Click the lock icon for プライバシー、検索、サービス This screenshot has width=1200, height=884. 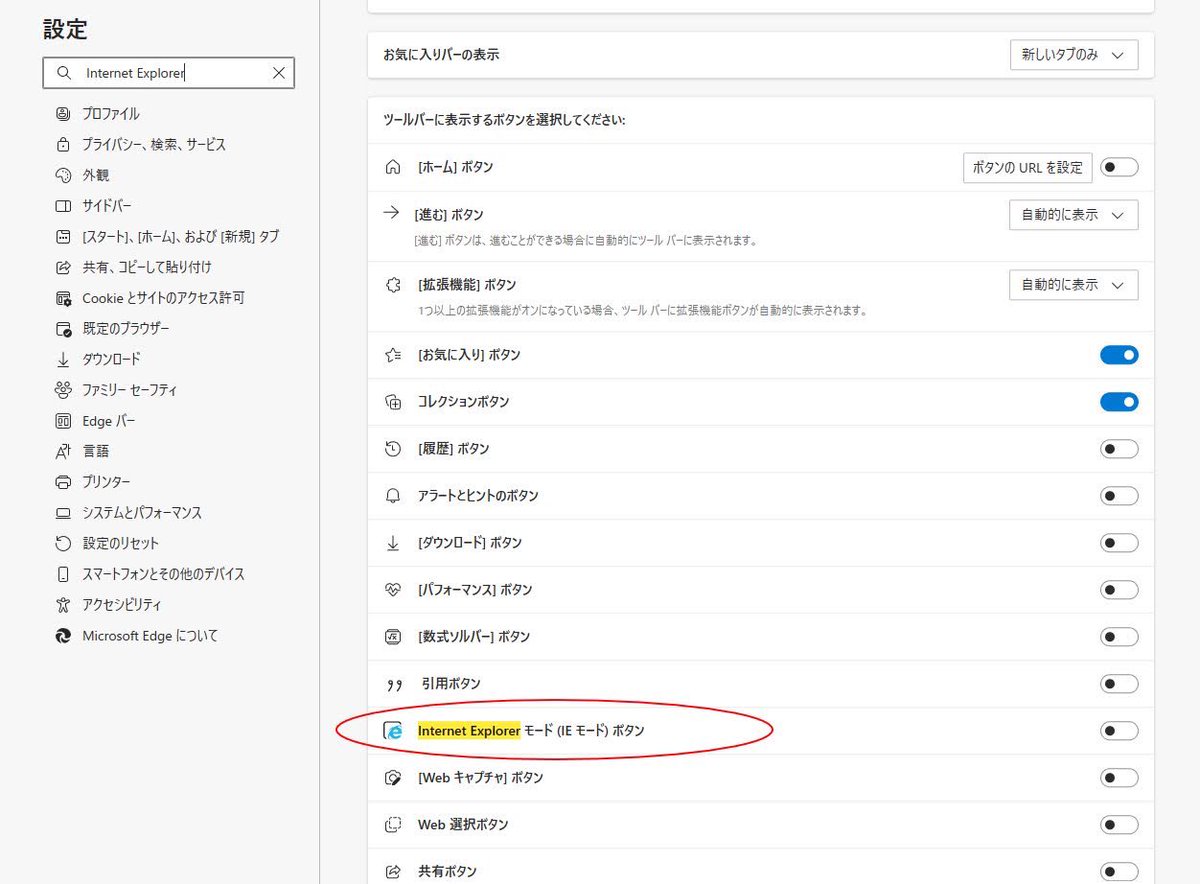(x=64, y=145)
